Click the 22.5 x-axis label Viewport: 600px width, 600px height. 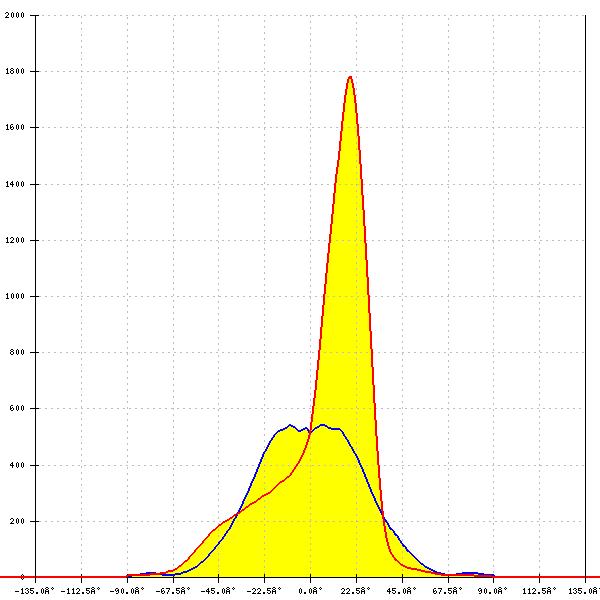tap(356, 591)
